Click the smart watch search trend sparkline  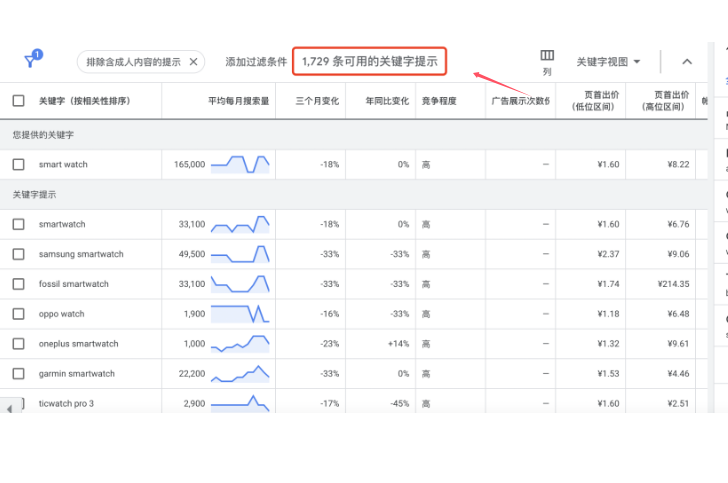[240, 164]
